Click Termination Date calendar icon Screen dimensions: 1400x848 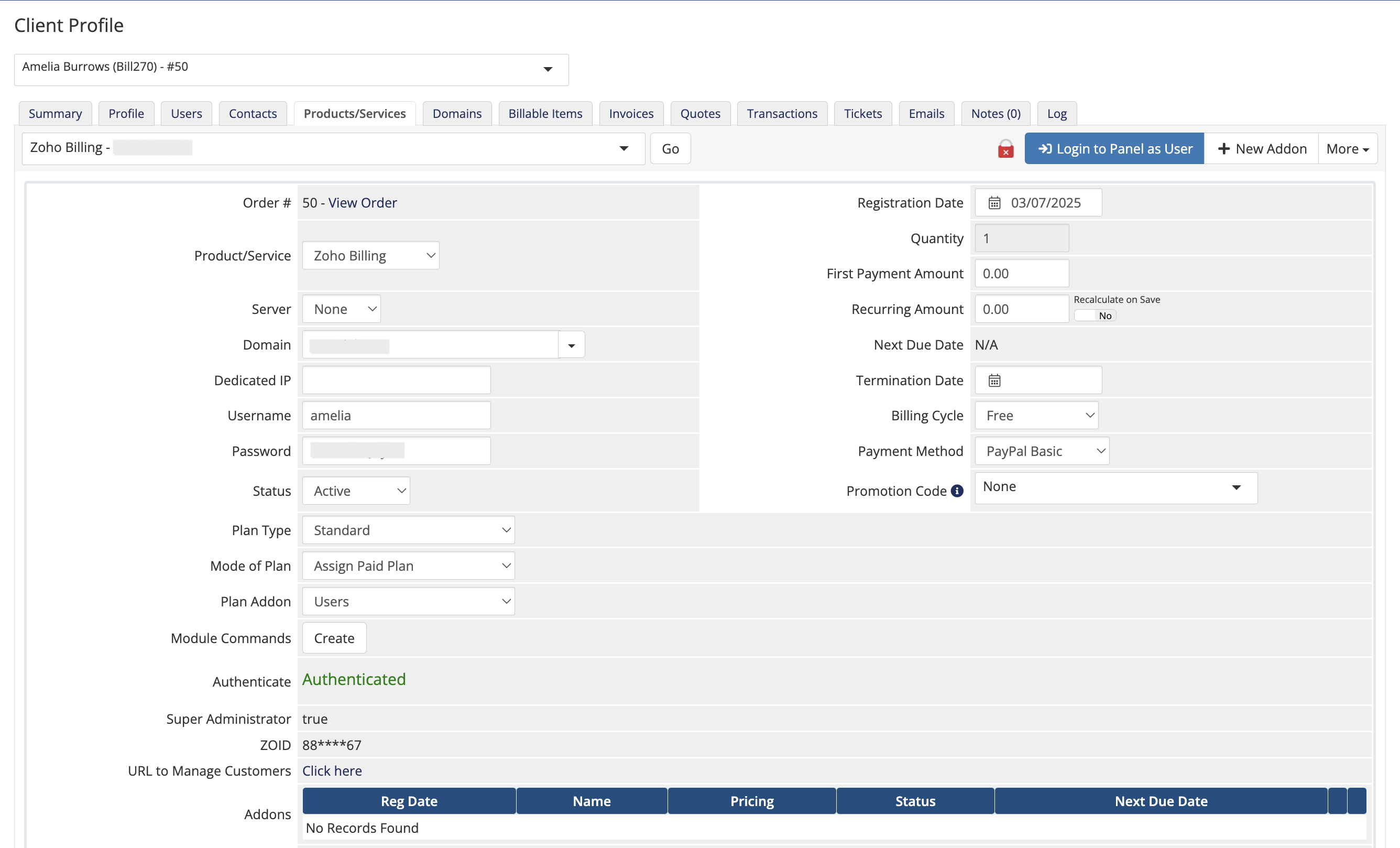pyautogui.click(x=994, y=380)
